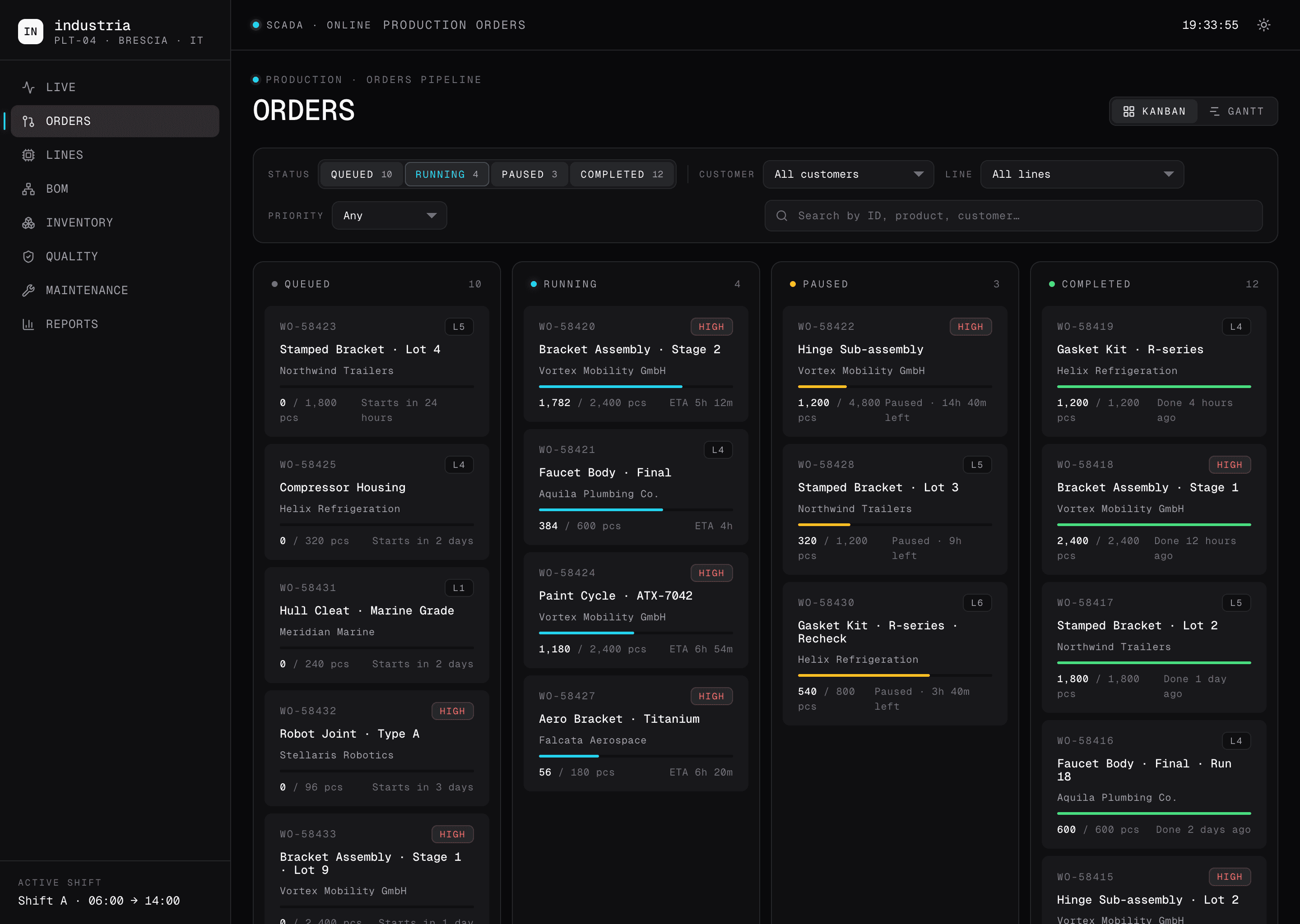Click ETA 6h 20m on WO-58427
The height and width of the screenshot is (924, 1300).
pos(701,773)
